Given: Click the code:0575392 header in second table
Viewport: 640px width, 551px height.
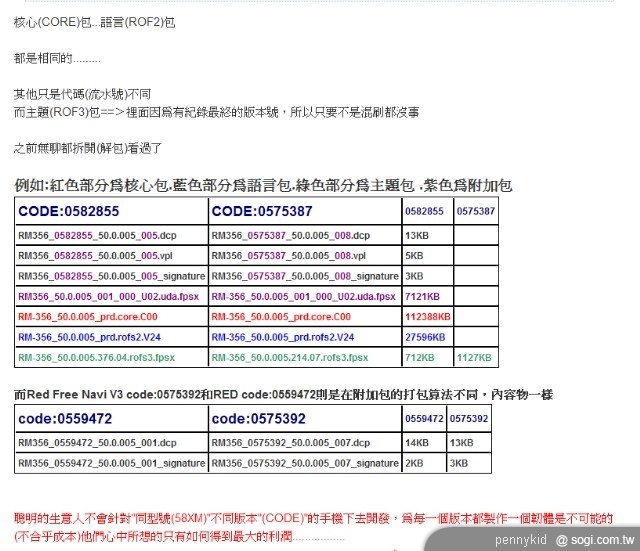Looking at the screenshot, I should pos(258,418).
